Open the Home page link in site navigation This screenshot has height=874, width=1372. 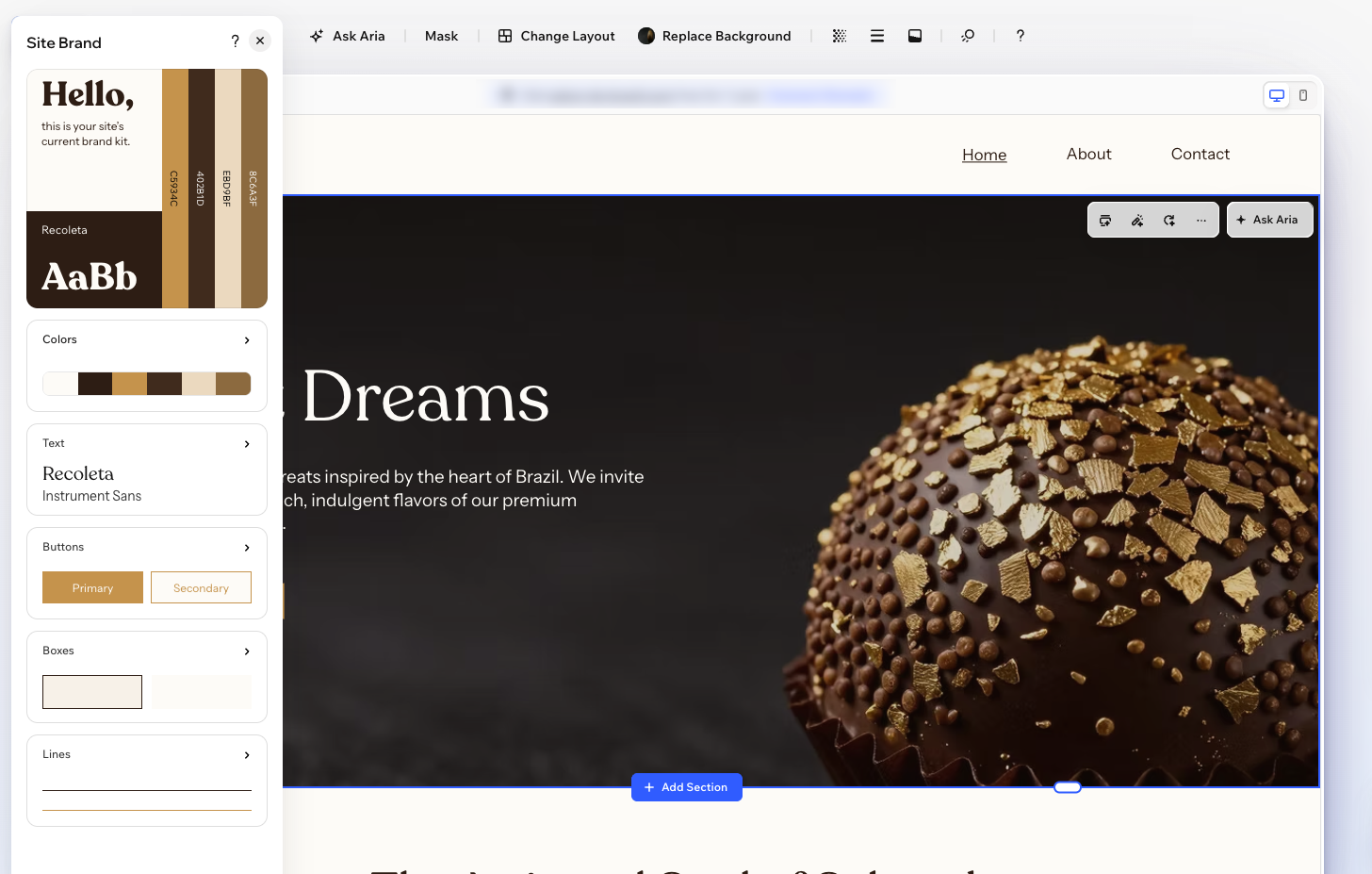[985, 155]
